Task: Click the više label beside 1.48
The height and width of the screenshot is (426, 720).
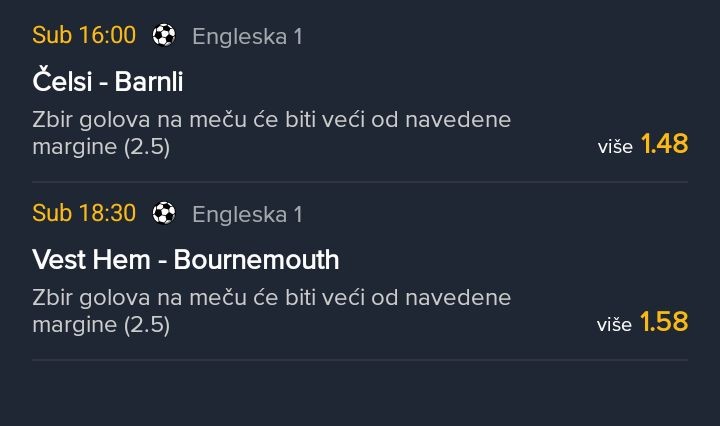Action: point(614,147)
